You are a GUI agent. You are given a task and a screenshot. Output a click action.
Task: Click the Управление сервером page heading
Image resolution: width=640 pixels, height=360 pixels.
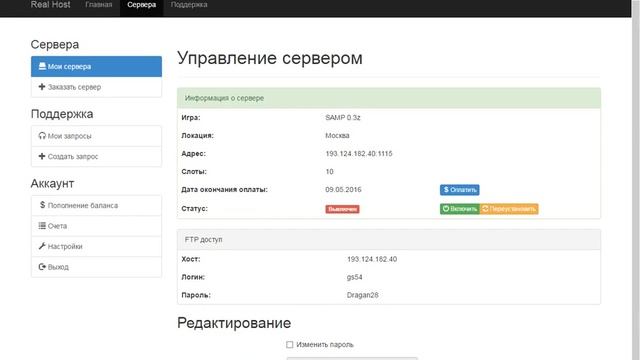(270, 58)
